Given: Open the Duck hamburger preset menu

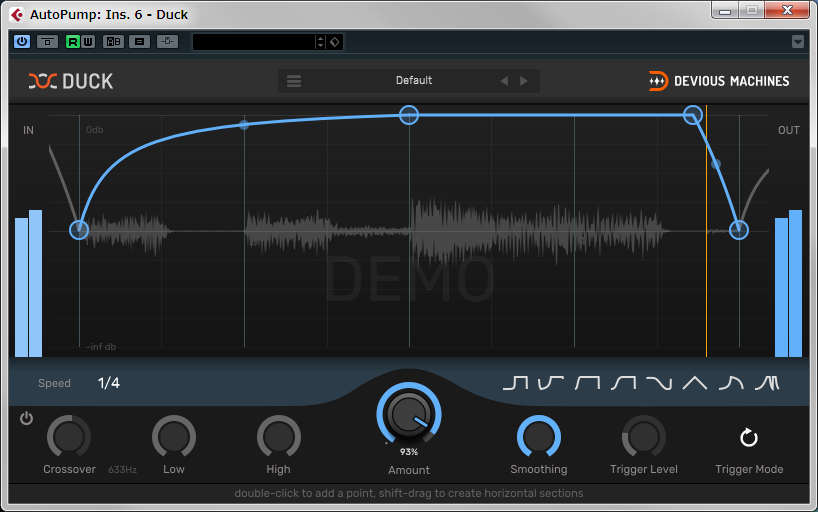Looking at the screenshot, I should coord(294,81).
